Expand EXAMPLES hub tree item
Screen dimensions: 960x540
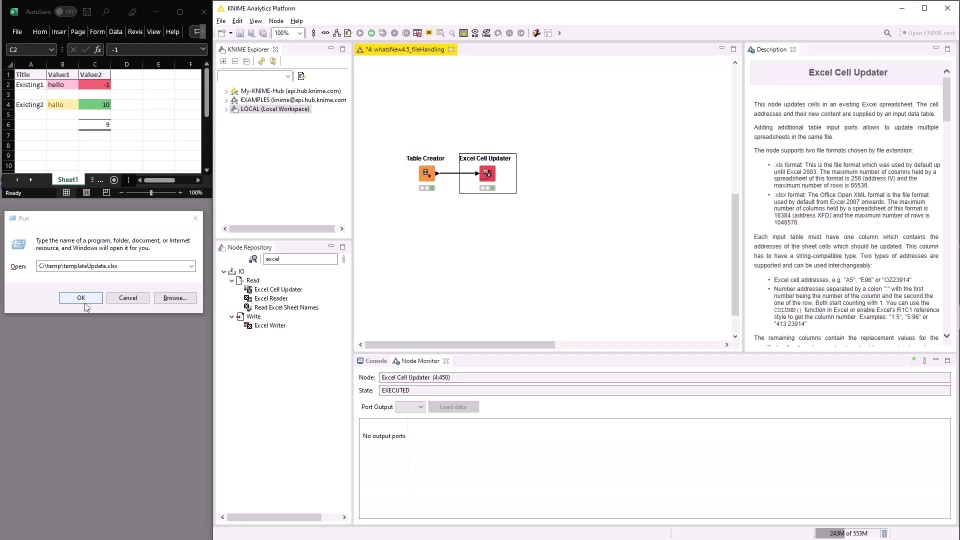[x=226, y=100]
